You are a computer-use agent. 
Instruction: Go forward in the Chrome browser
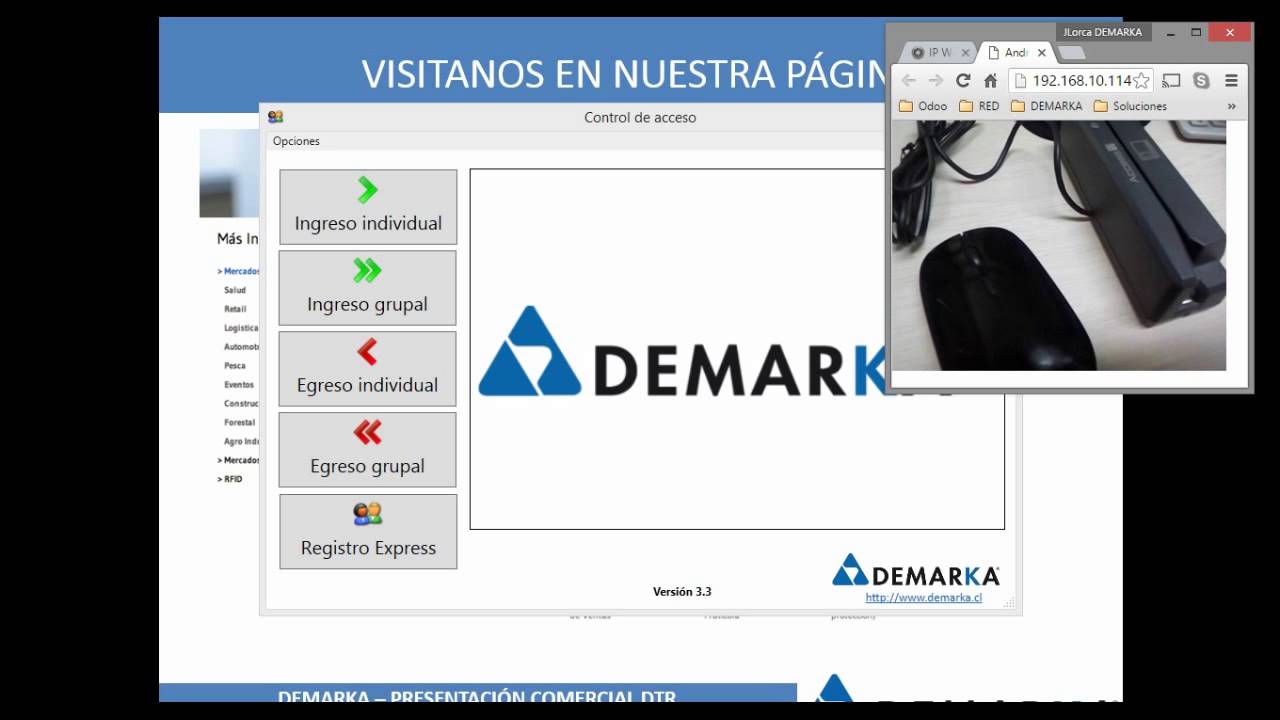[935, 81]
